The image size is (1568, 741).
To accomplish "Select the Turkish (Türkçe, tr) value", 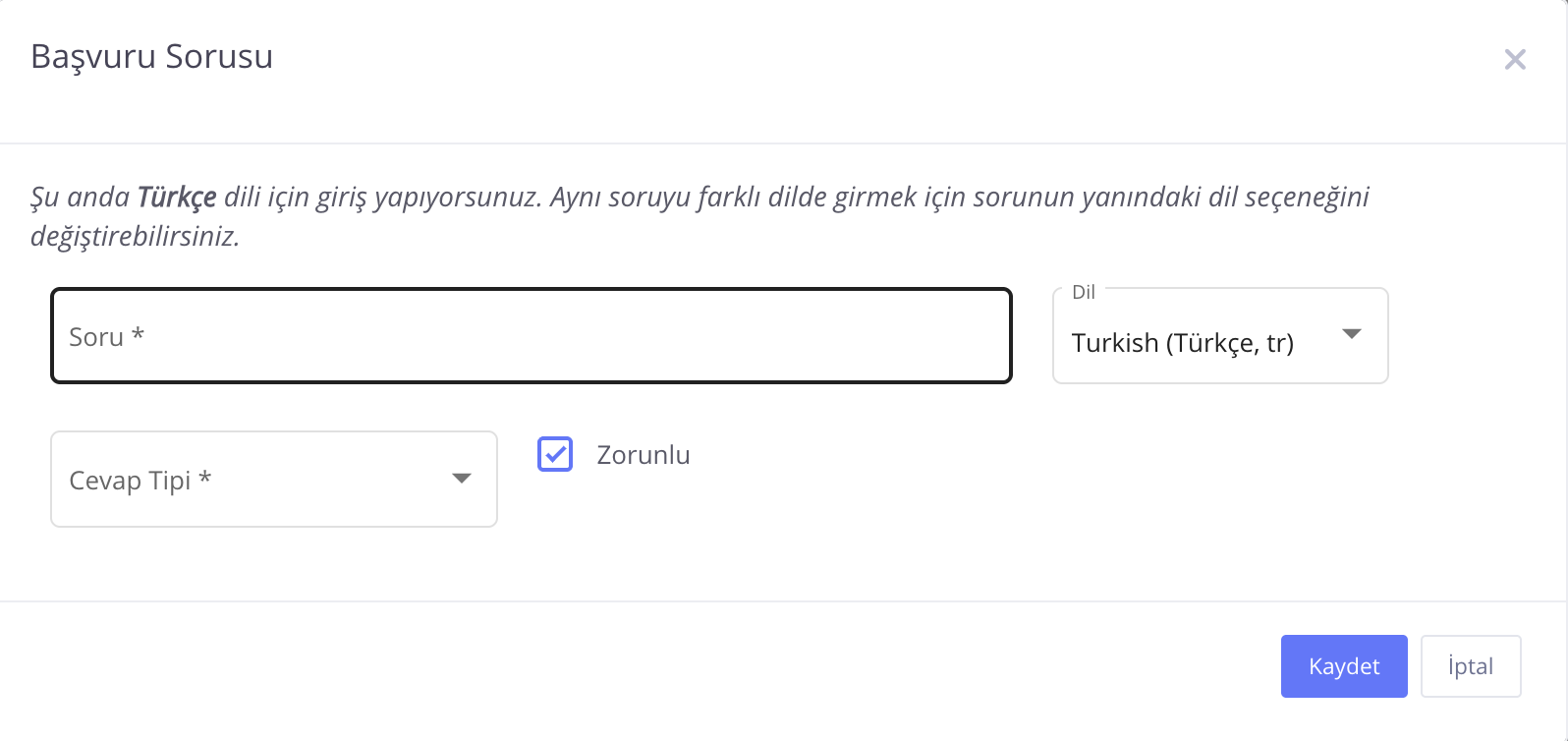I will click(1182, 343).
